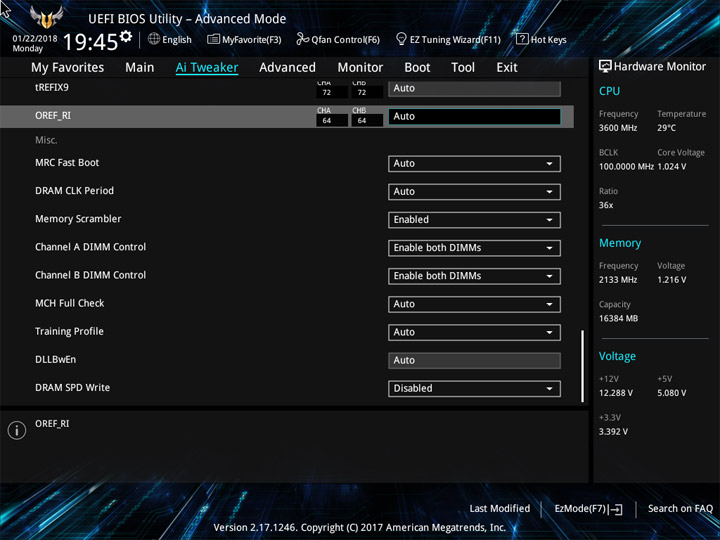This screenshot has width=720, height=540.
Task: Click Search on FAQ link
Action: pyautogui.click(x=680, y=509)
